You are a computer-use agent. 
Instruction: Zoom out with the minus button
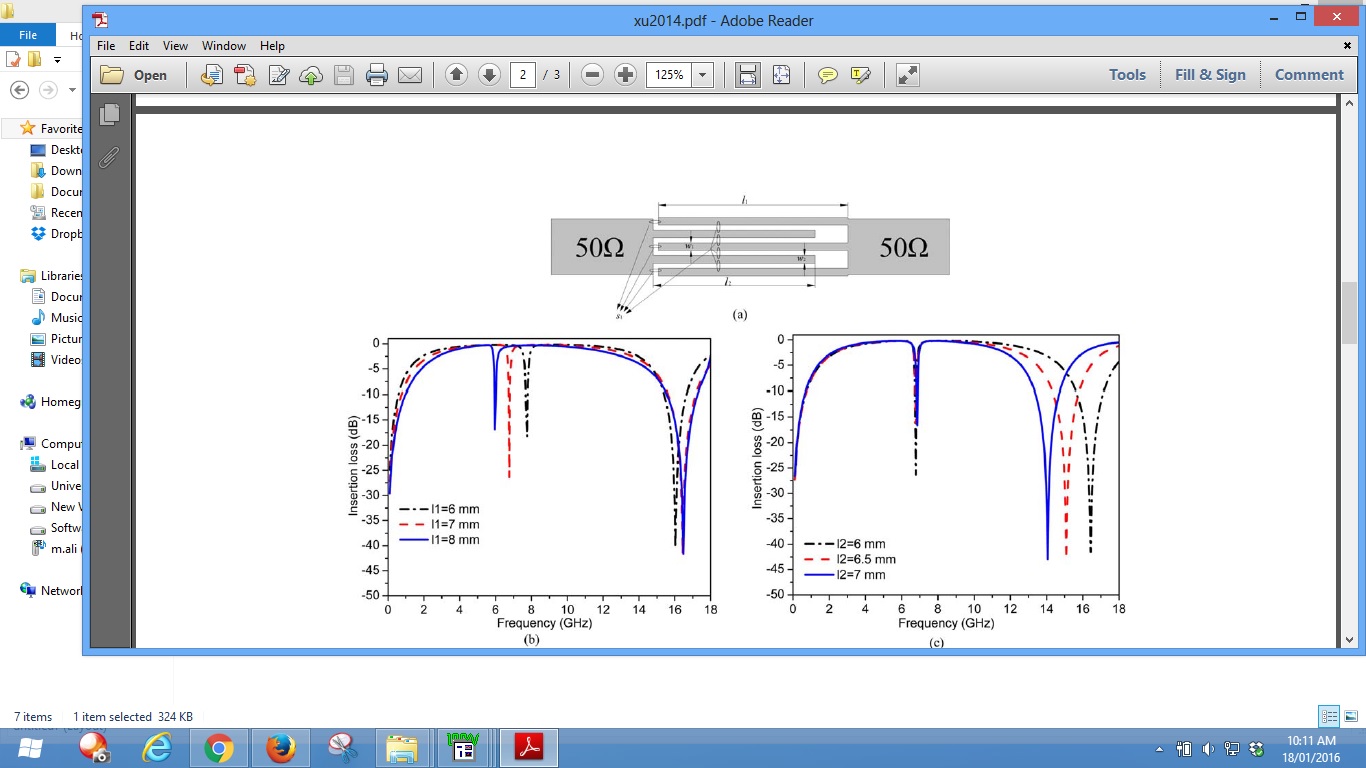592,75
